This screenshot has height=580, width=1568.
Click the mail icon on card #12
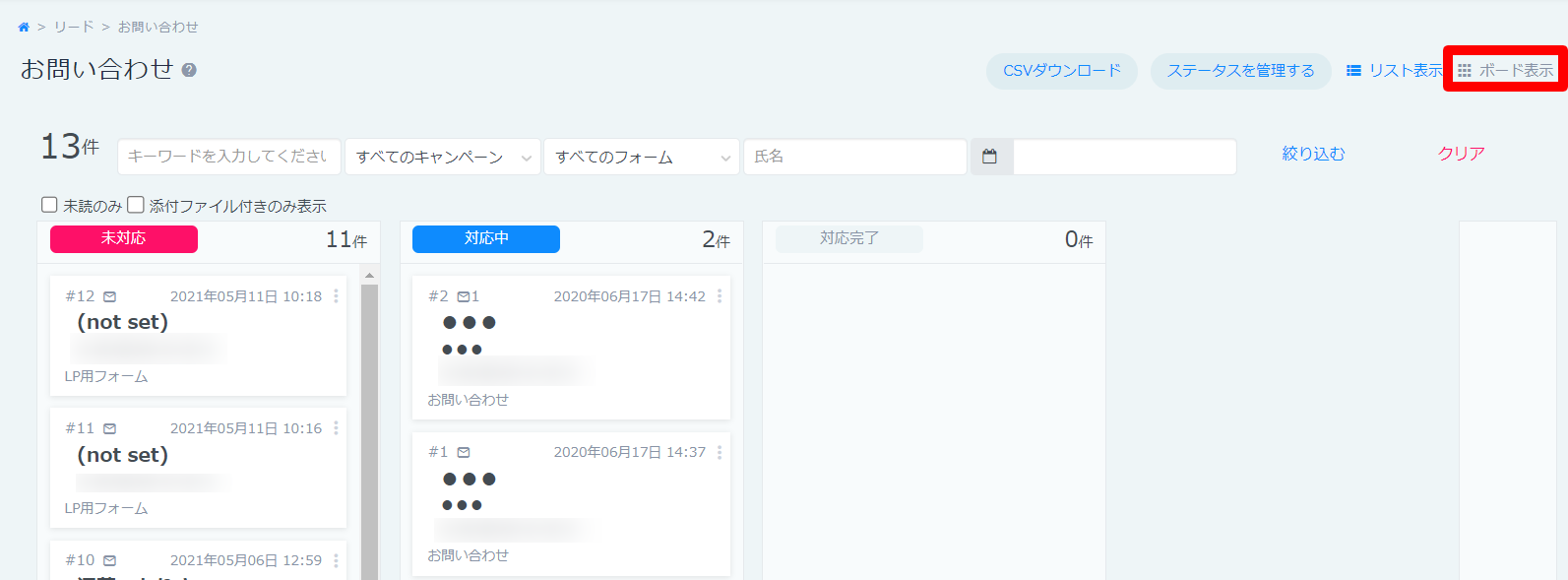(110, 296)
